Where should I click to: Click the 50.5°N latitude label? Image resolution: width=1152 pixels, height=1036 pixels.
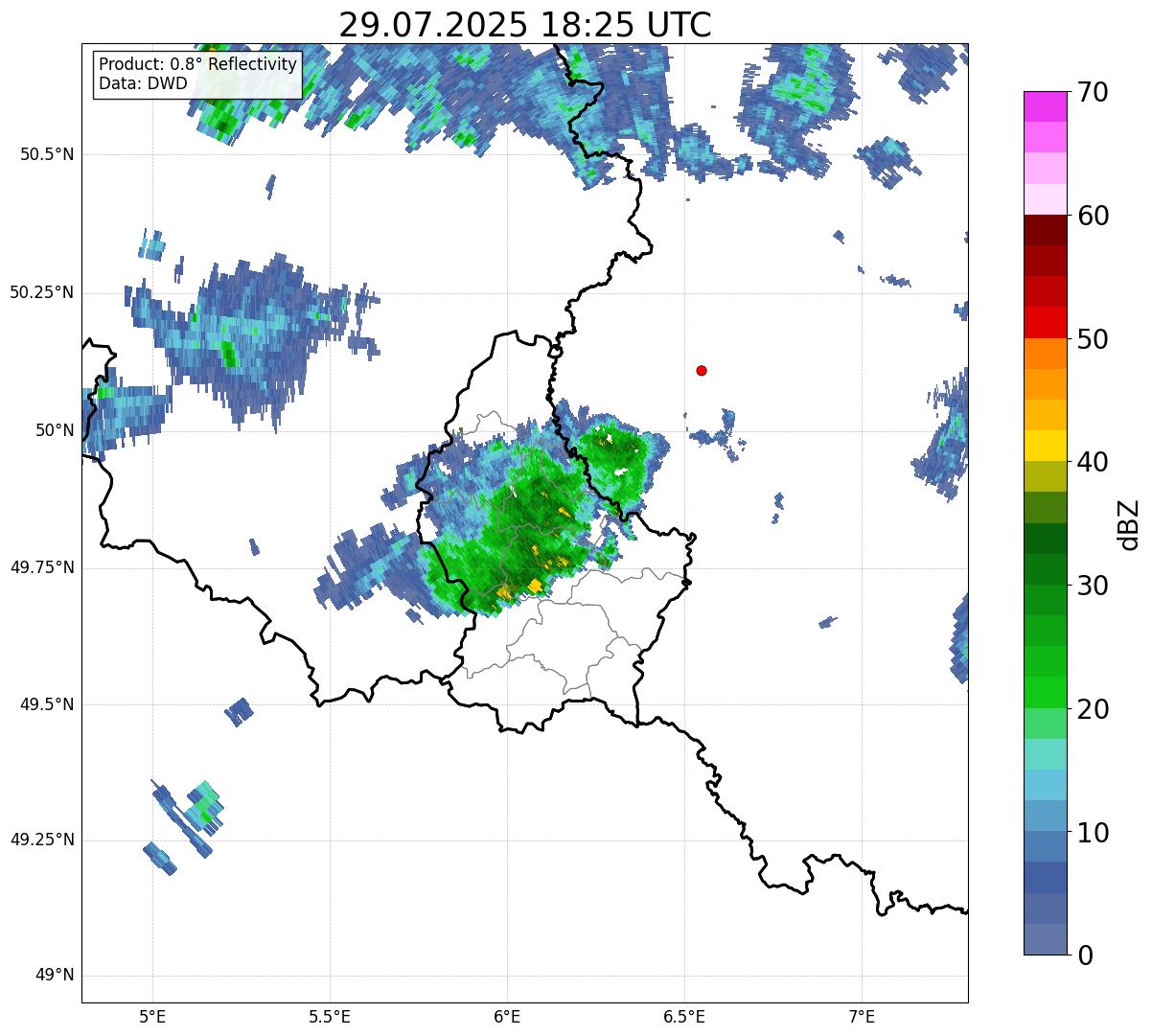[47, 154]
